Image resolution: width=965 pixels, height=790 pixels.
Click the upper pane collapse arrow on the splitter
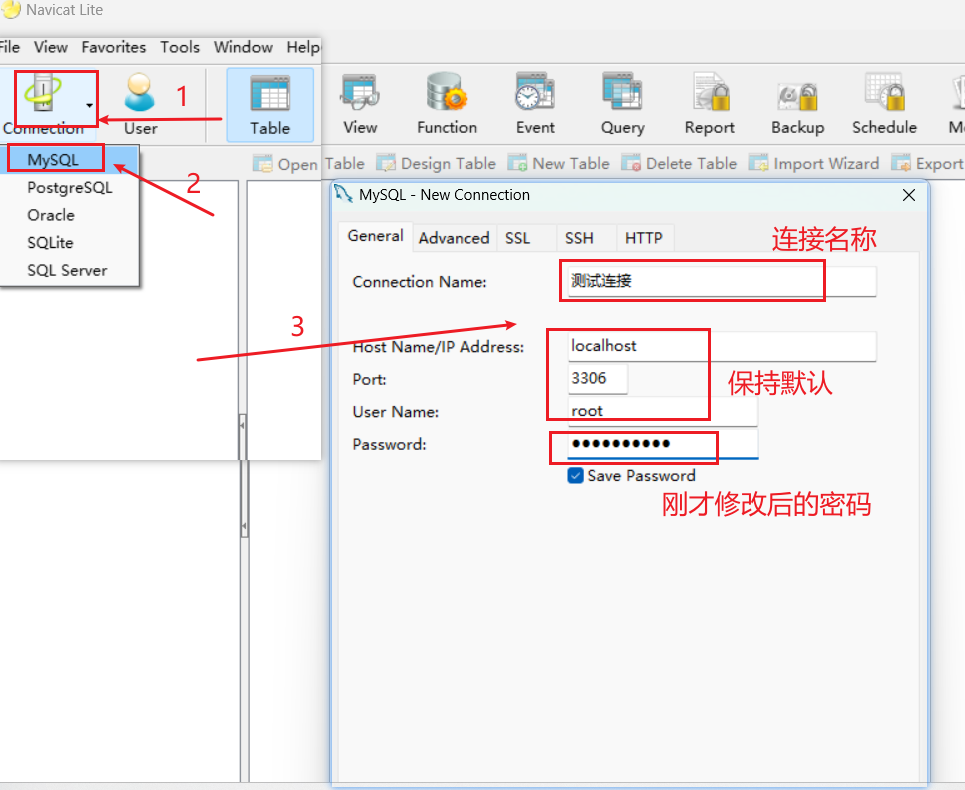click(x=242, y=425)
